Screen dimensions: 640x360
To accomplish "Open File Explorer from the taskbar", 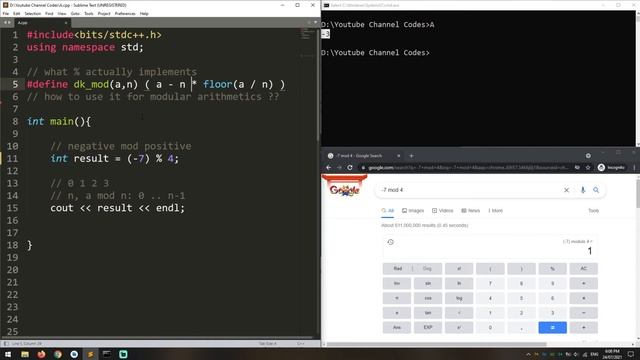I will 25,354.
